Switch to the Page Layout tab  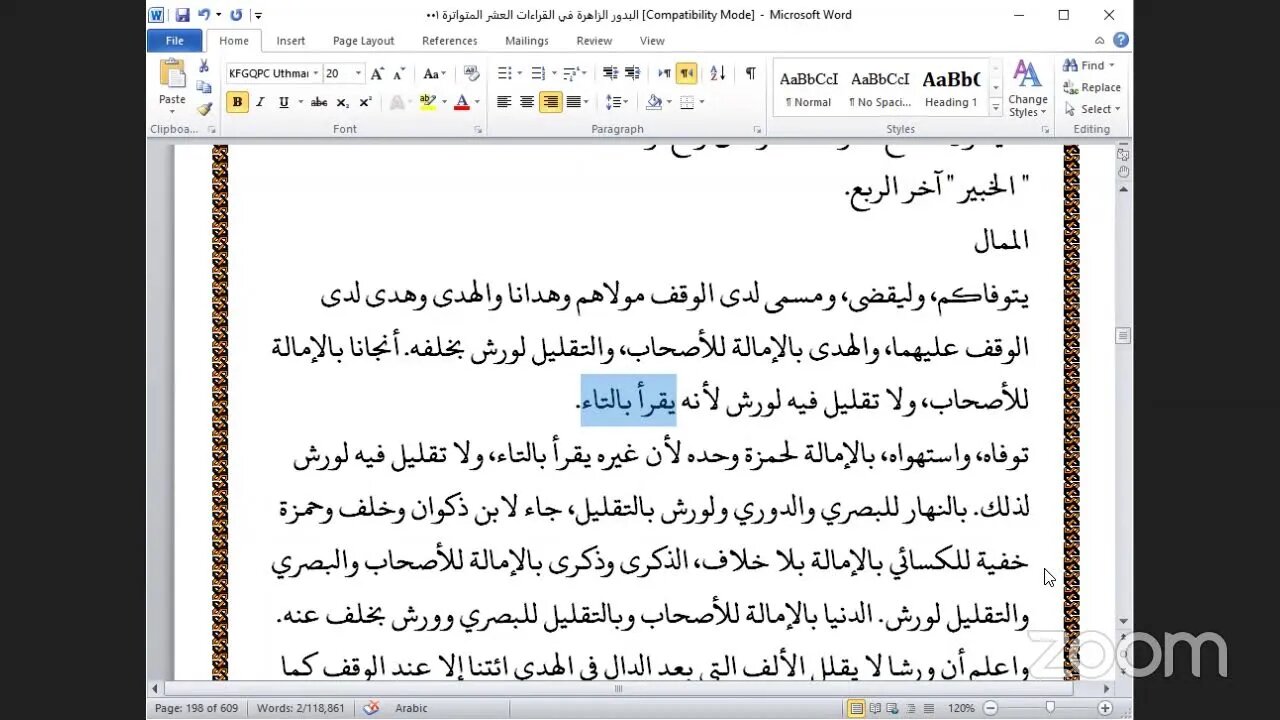click(363, 41)
